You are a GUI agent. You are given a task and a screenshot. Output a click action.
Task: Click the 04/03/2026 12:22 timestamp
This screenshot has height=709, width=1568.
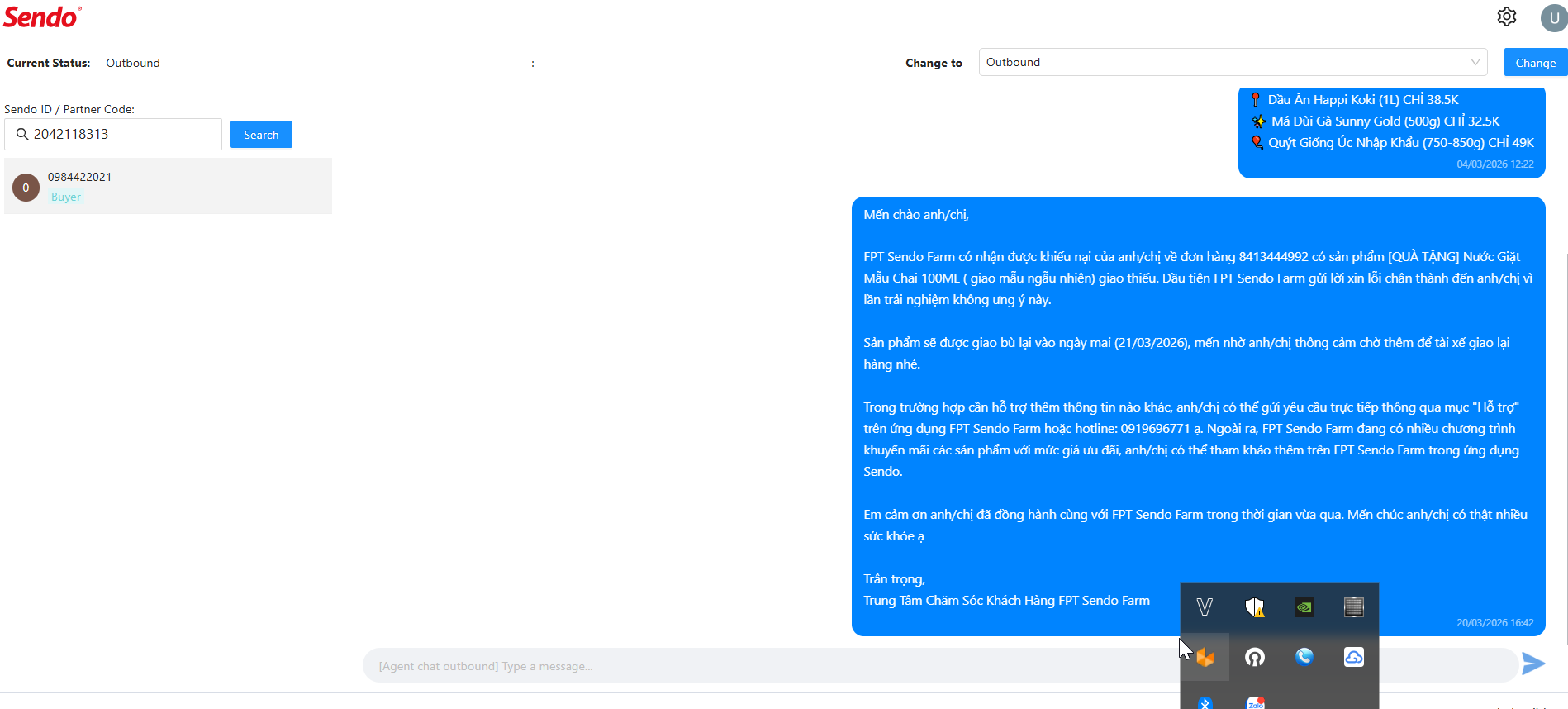1494,164
